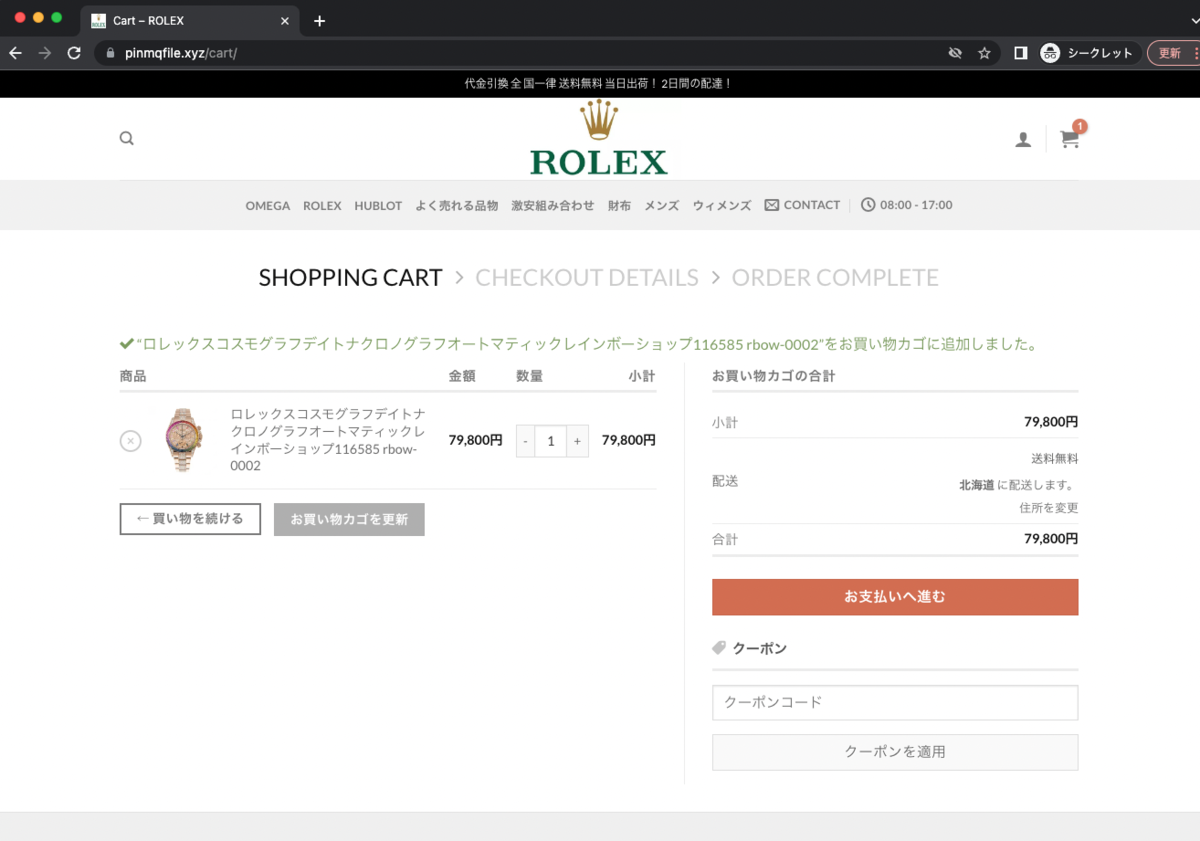The width and height of the screenshot is (1200, 841).
Task: Click the お買い物カゴの合計 heading
Action: [x=774, y=376]
